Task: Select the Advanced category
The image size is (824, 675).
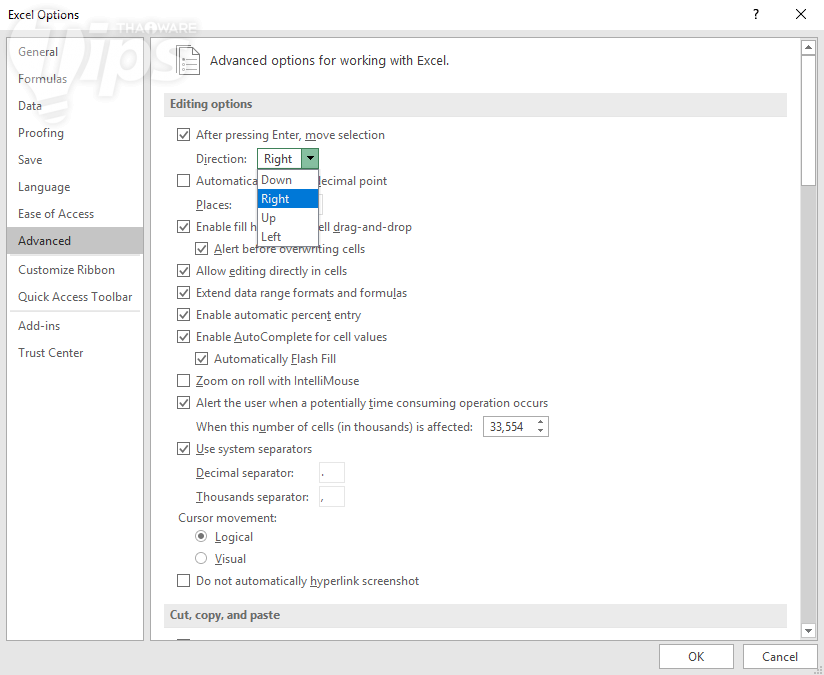Action: point(75,241)
